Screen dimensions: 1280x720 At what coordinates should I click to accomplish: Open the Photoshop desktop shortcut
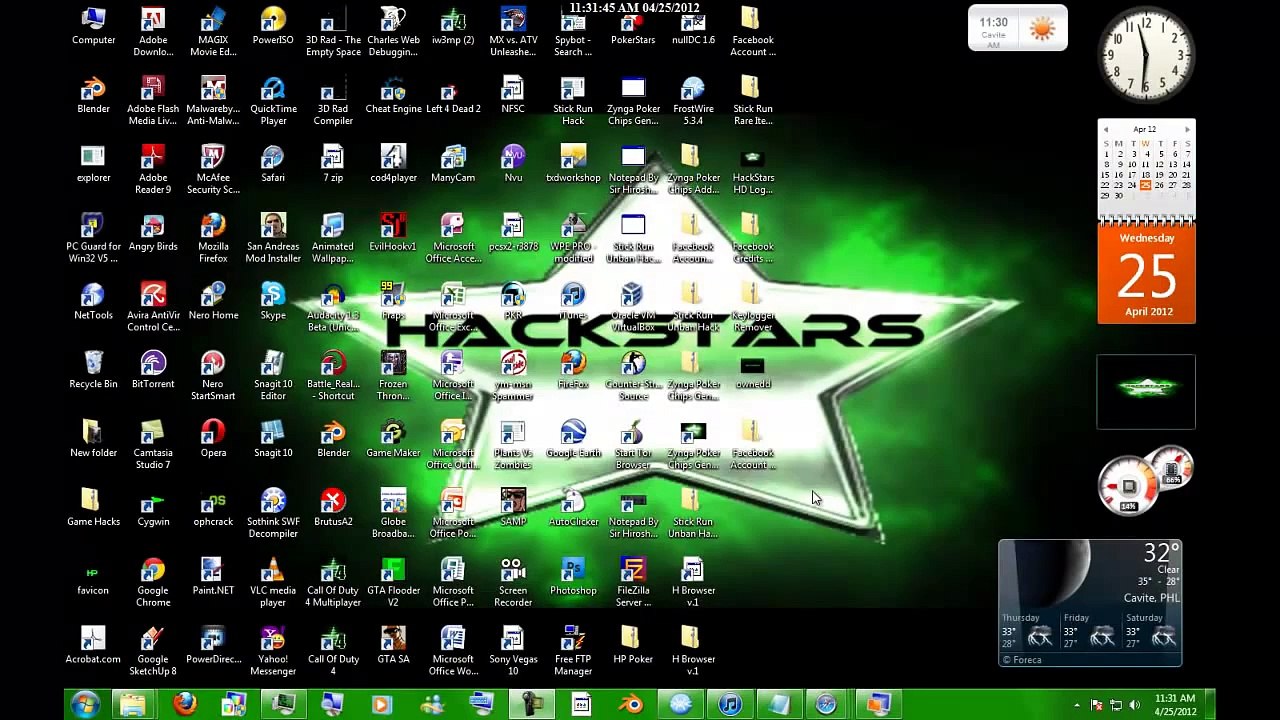tap(573, 578)
